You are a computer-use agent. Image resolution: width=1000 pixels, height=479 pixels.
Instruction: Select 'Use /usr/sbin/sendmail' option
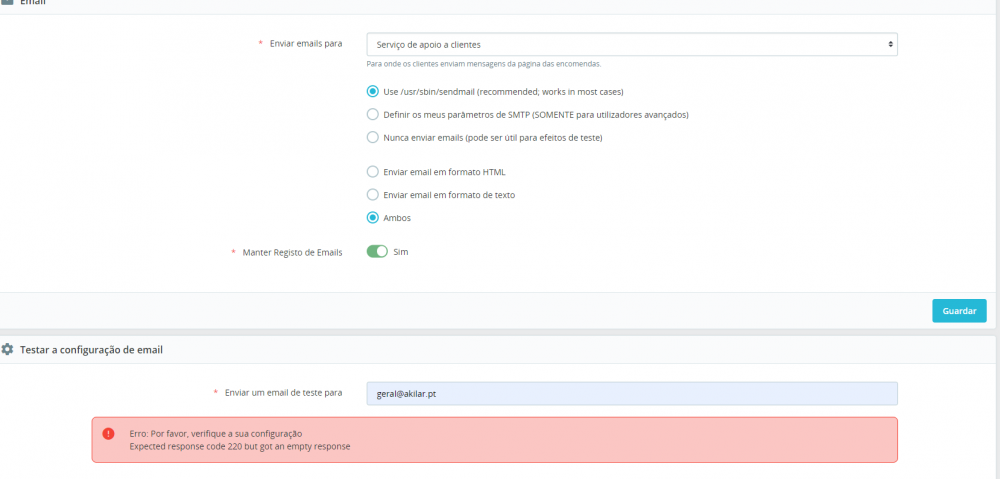373,91
